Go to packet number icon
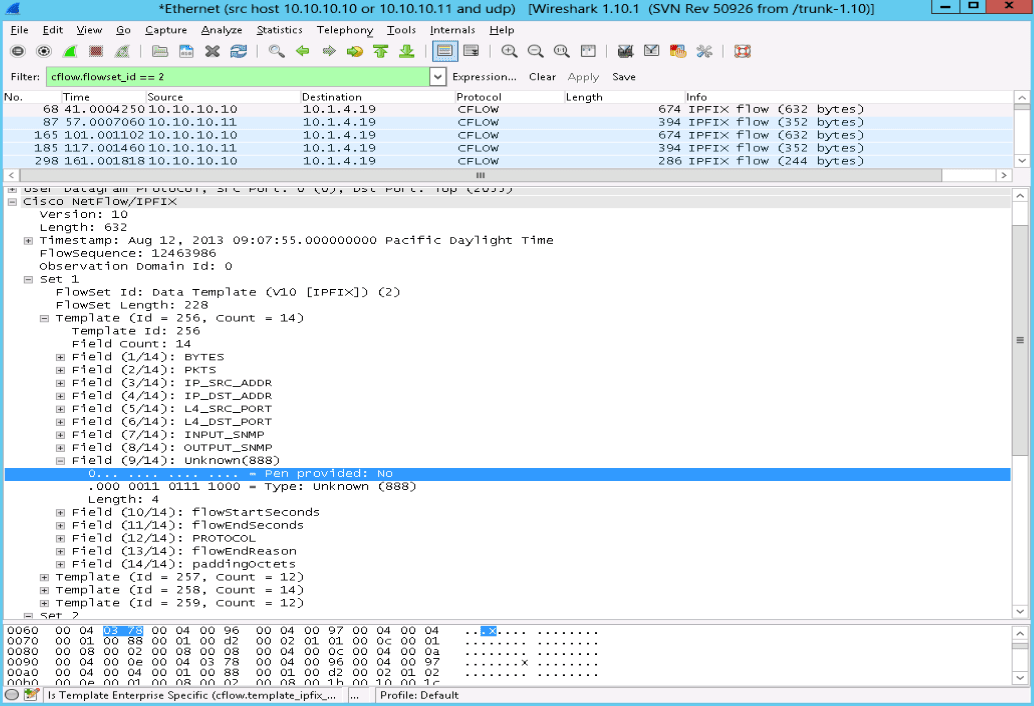Image resolution: width=1034 pixels, height=706 pixels. pos(355,51)
